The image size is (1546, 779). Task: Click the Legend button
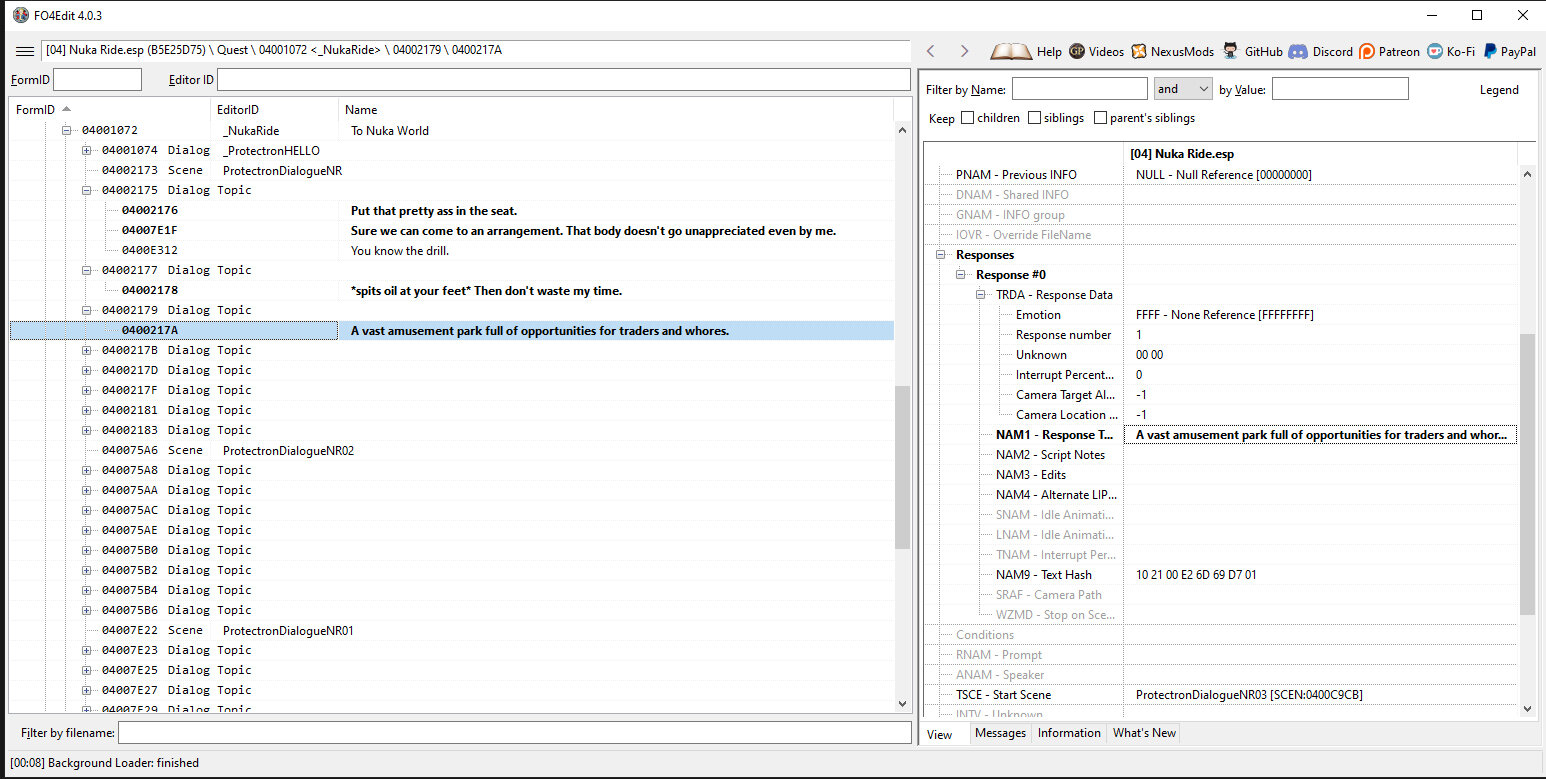pyautogui.click(x=1499, y=90)
